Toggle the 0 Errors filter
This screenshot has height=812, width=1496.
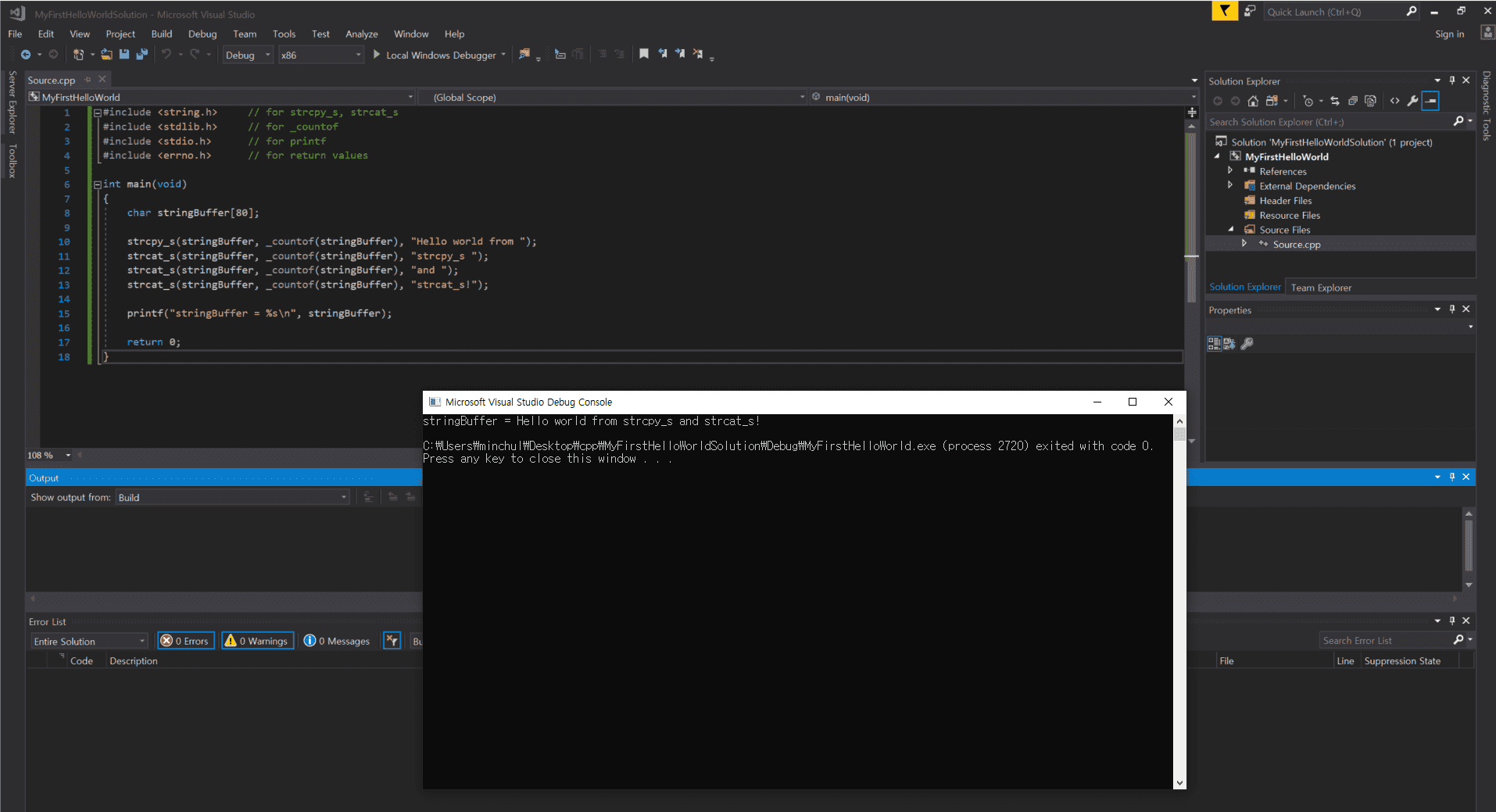coord(186,641)
